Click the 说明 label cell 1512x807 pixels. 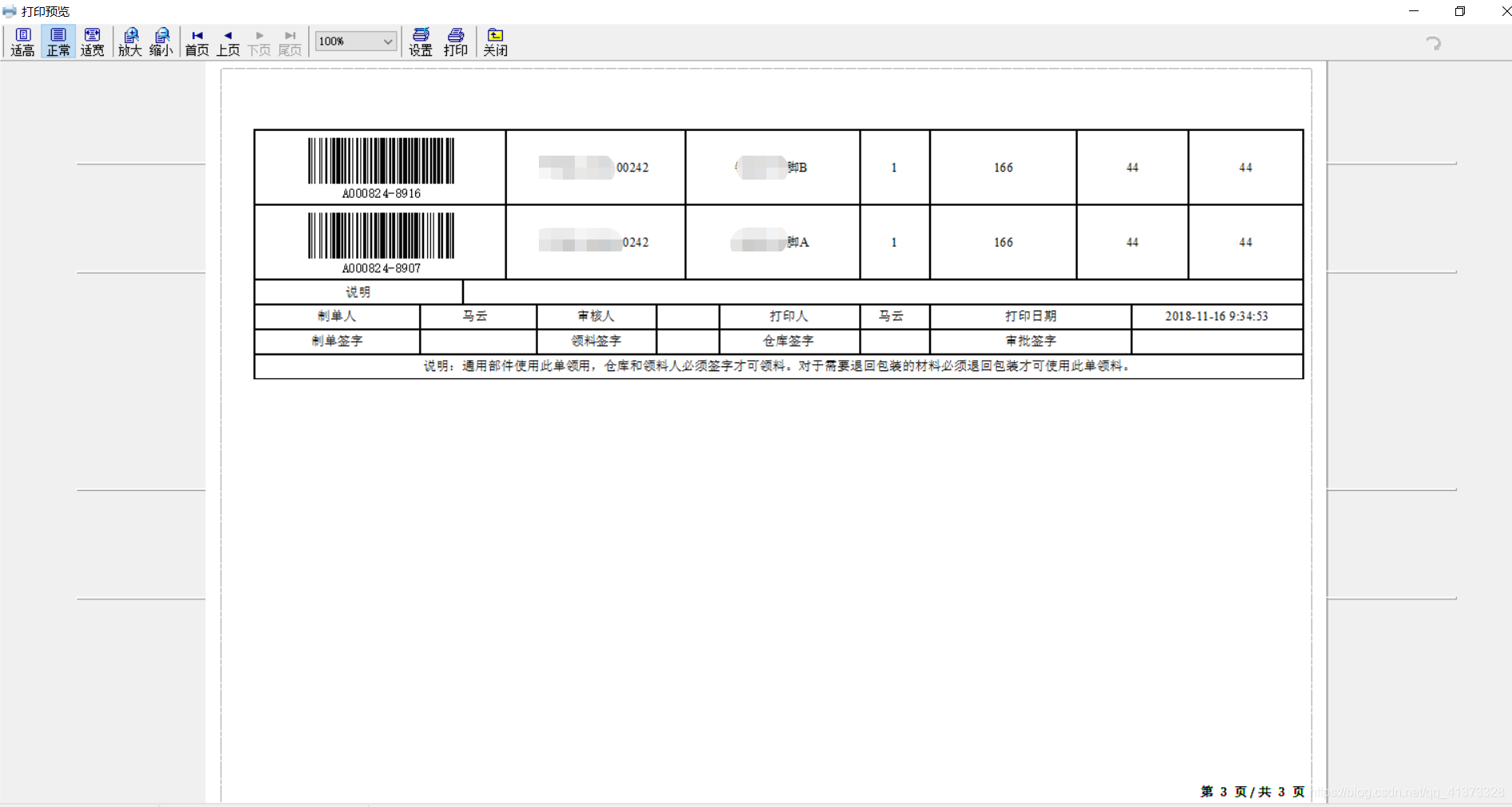(x=358, y=292)
